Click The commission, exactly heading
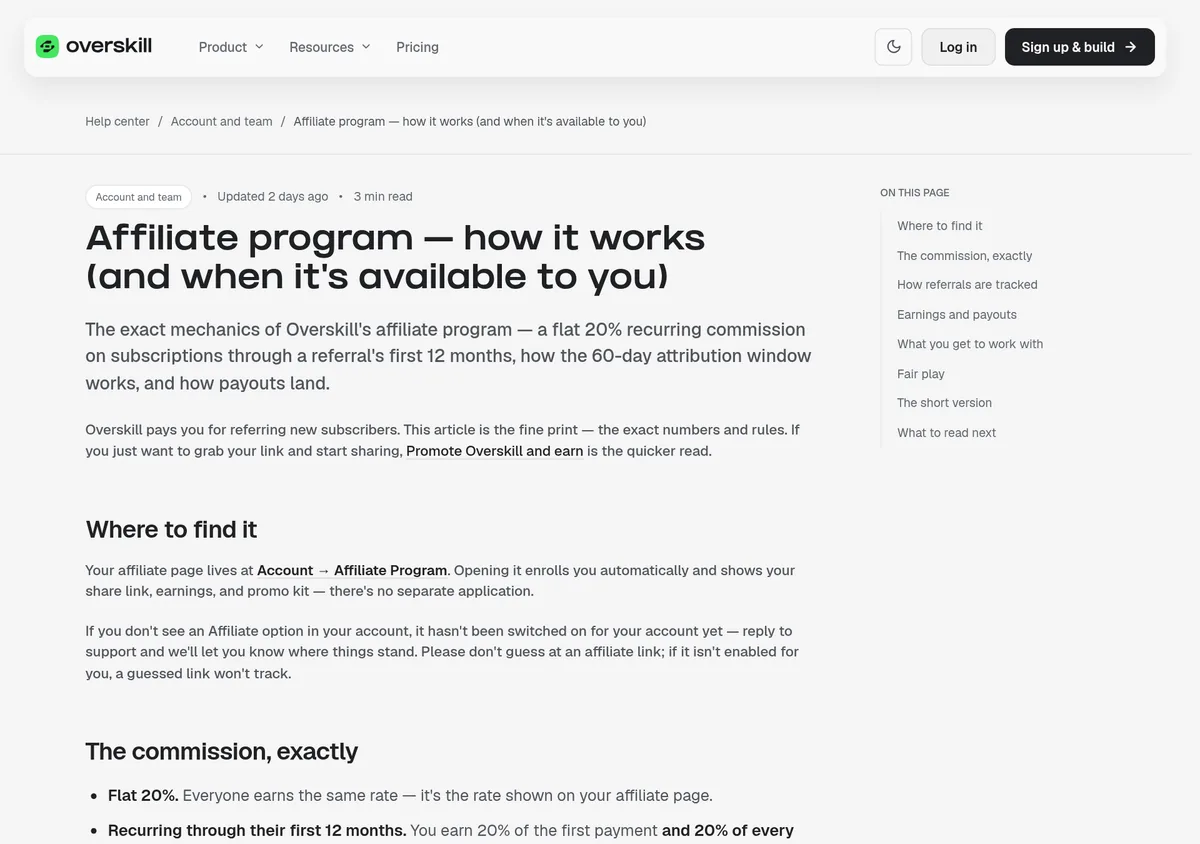 click(x=222, y=751)
